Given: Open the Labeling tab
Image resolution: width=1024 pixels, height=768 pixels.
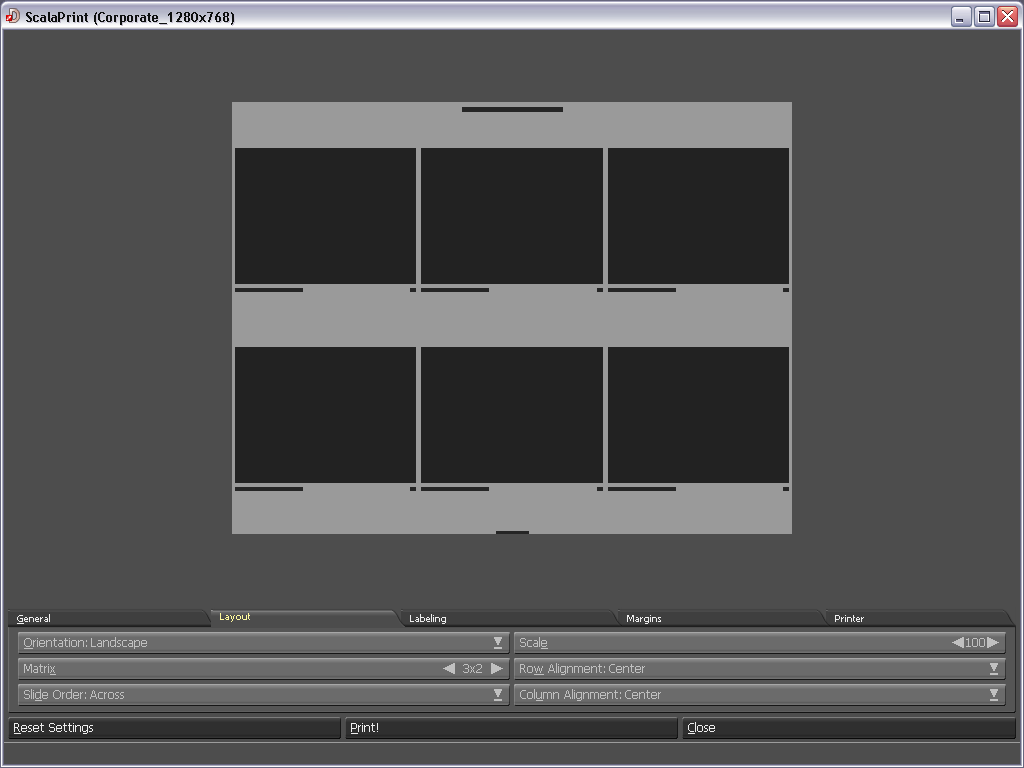Looking at the screenshot, I should point(428,619).
